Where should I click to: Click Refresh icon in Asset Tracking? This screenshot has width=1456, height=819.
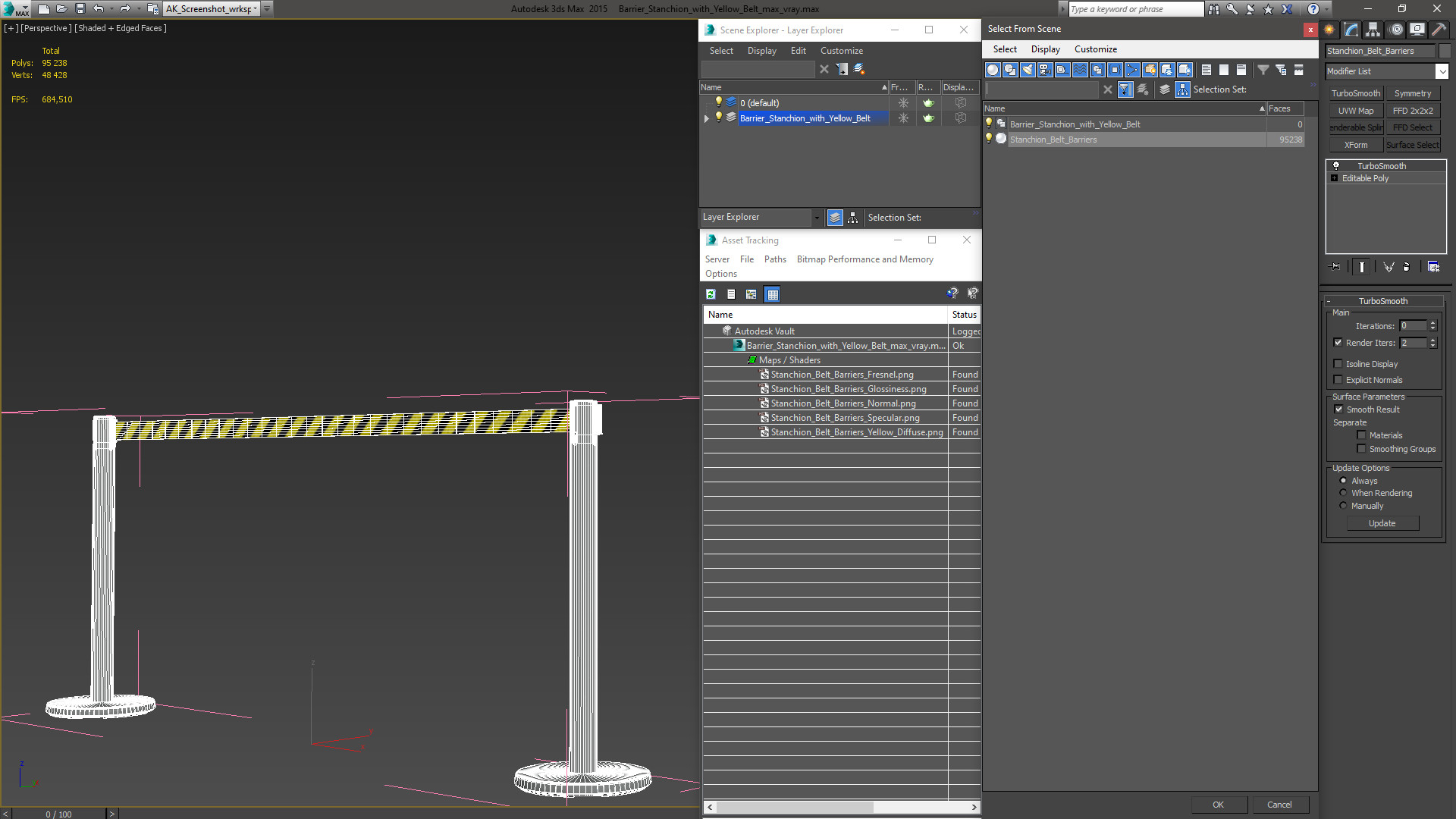(x=711, y=294)
